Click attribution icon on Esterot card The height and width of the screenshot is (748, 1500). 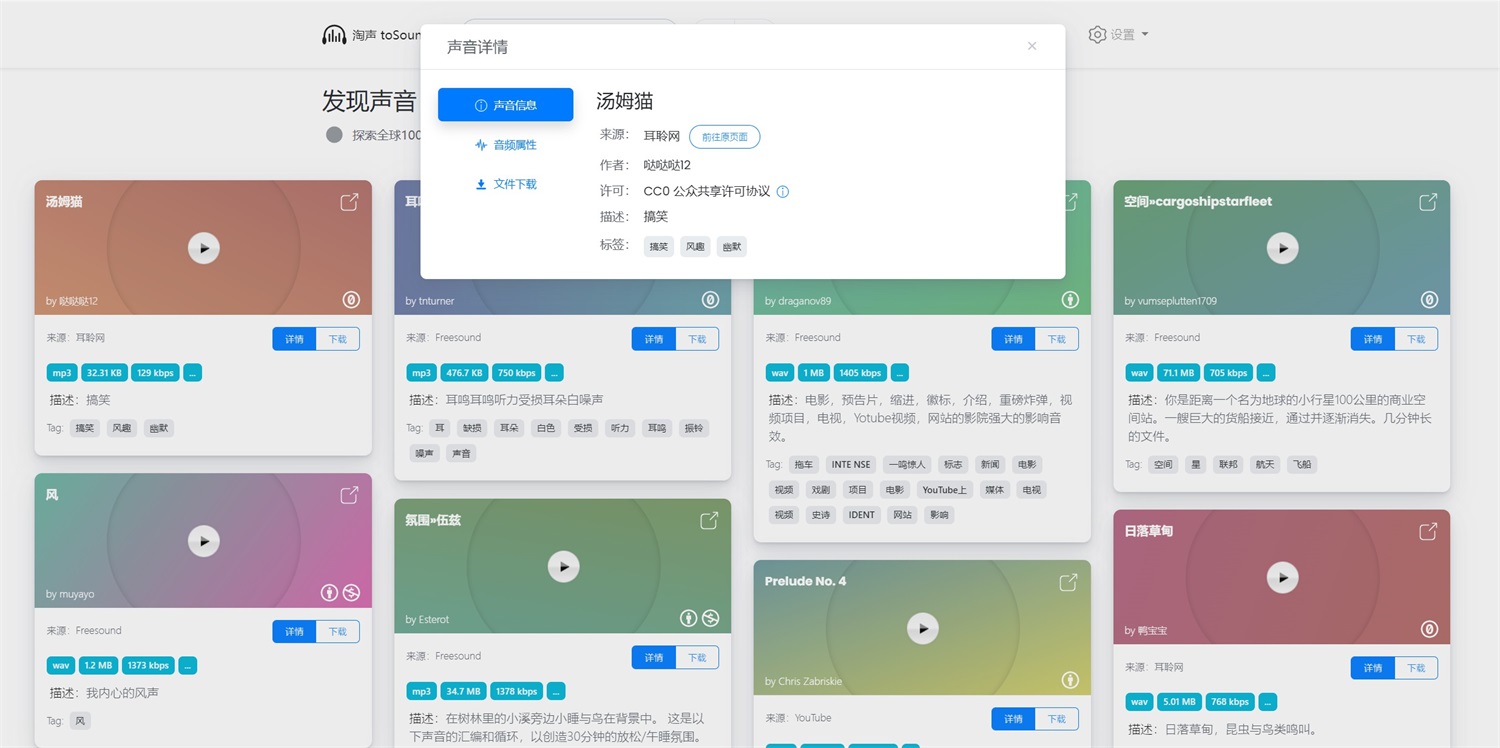[688, 619]
